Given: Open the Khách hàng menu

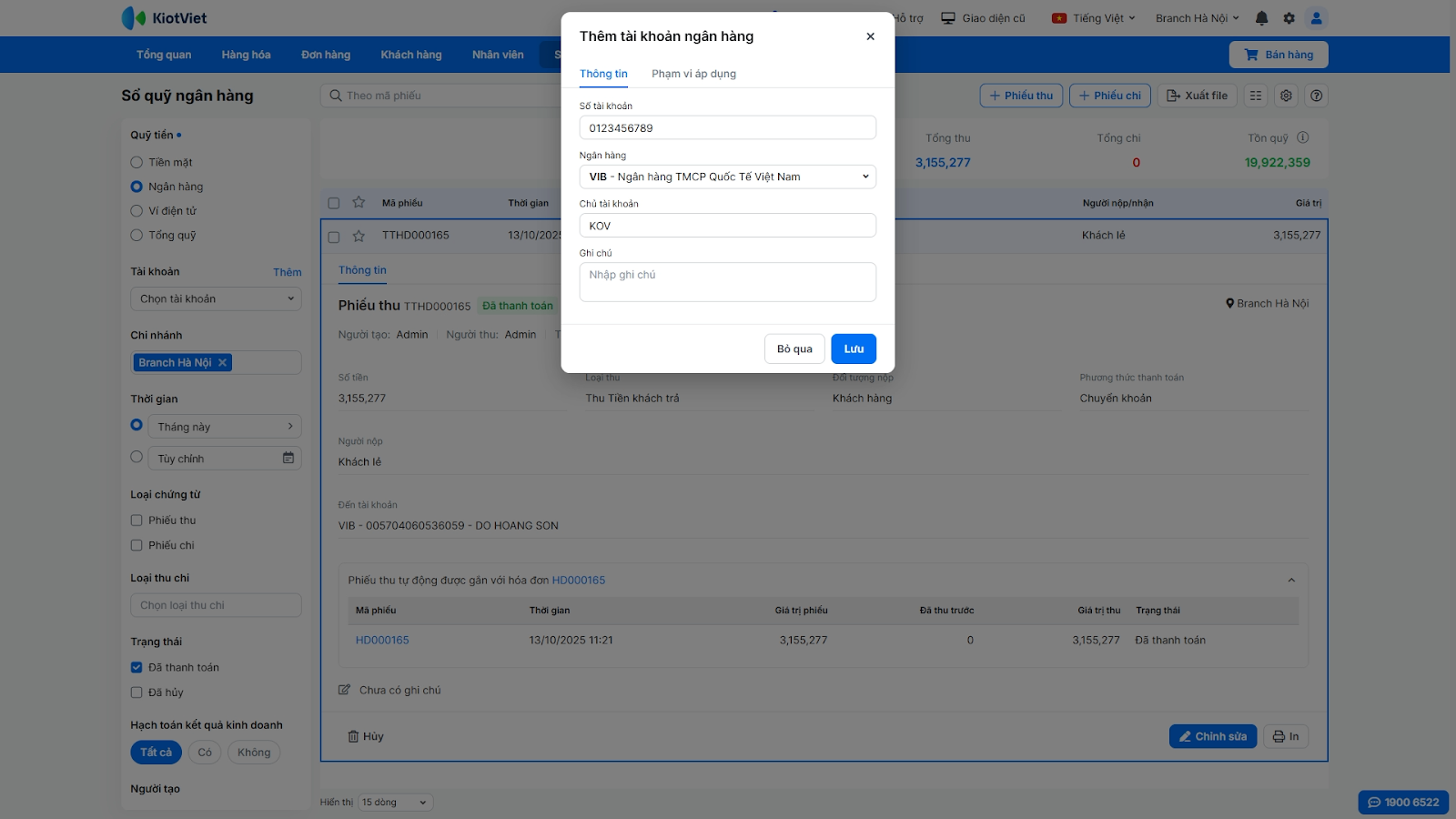Looking at the screenshot, I should click(411, 55).
